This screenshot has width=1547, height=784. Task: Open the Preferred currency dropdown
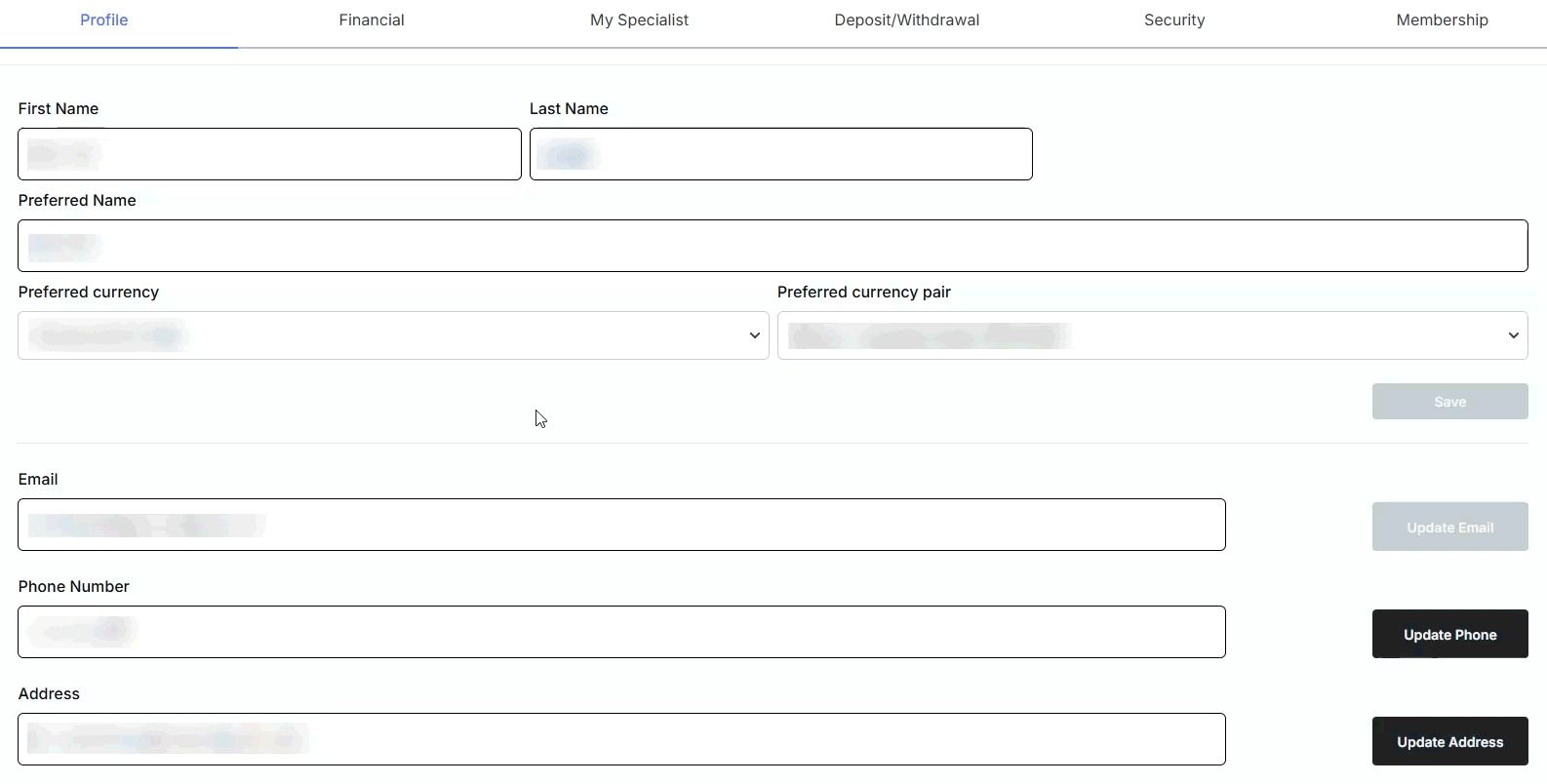[393, 335]
